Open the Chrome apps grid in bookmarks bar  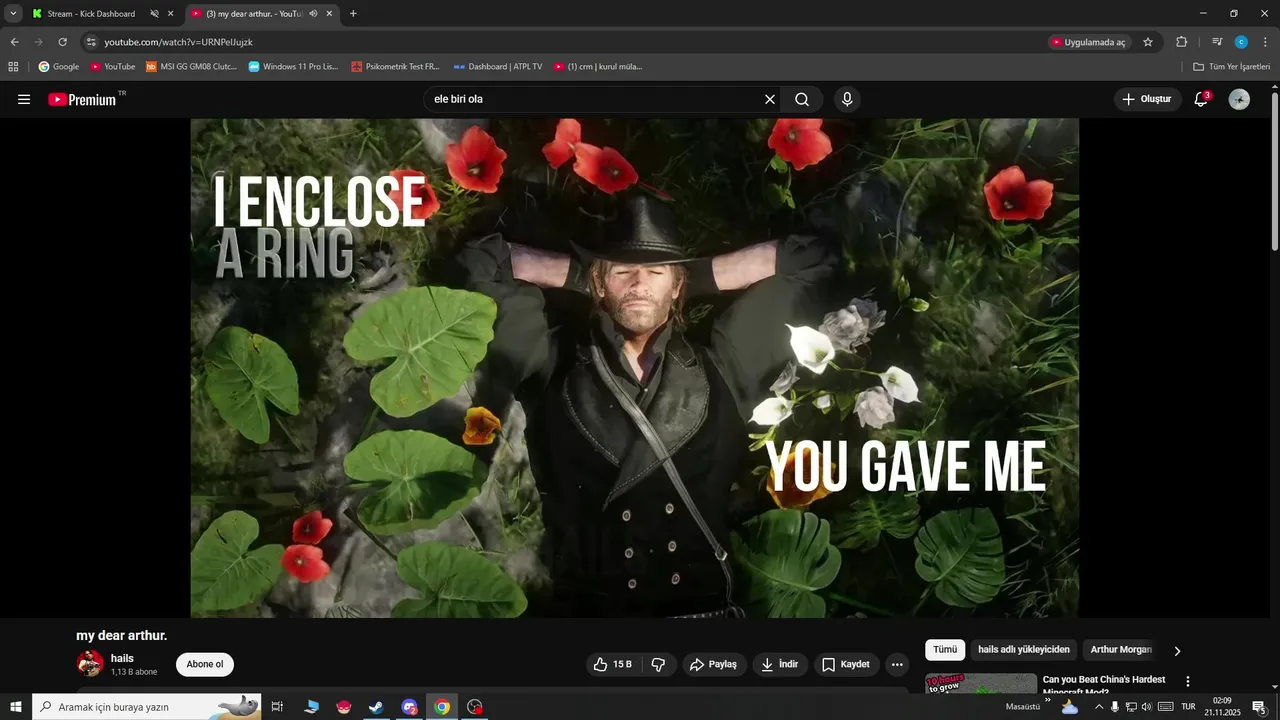pos(13,66)
